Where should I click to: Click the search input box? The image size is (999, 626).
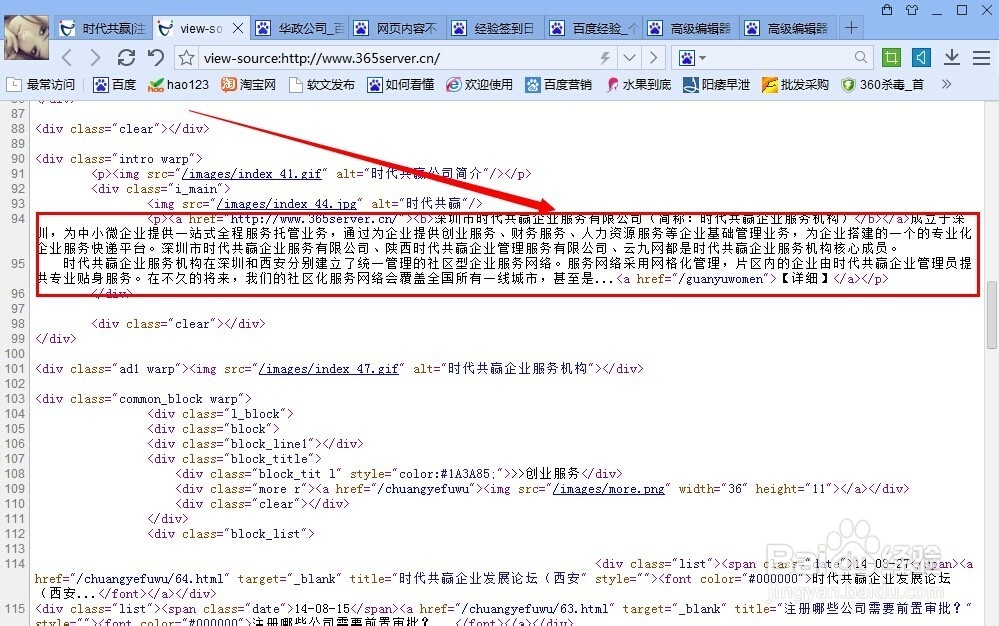coord(780,58)
